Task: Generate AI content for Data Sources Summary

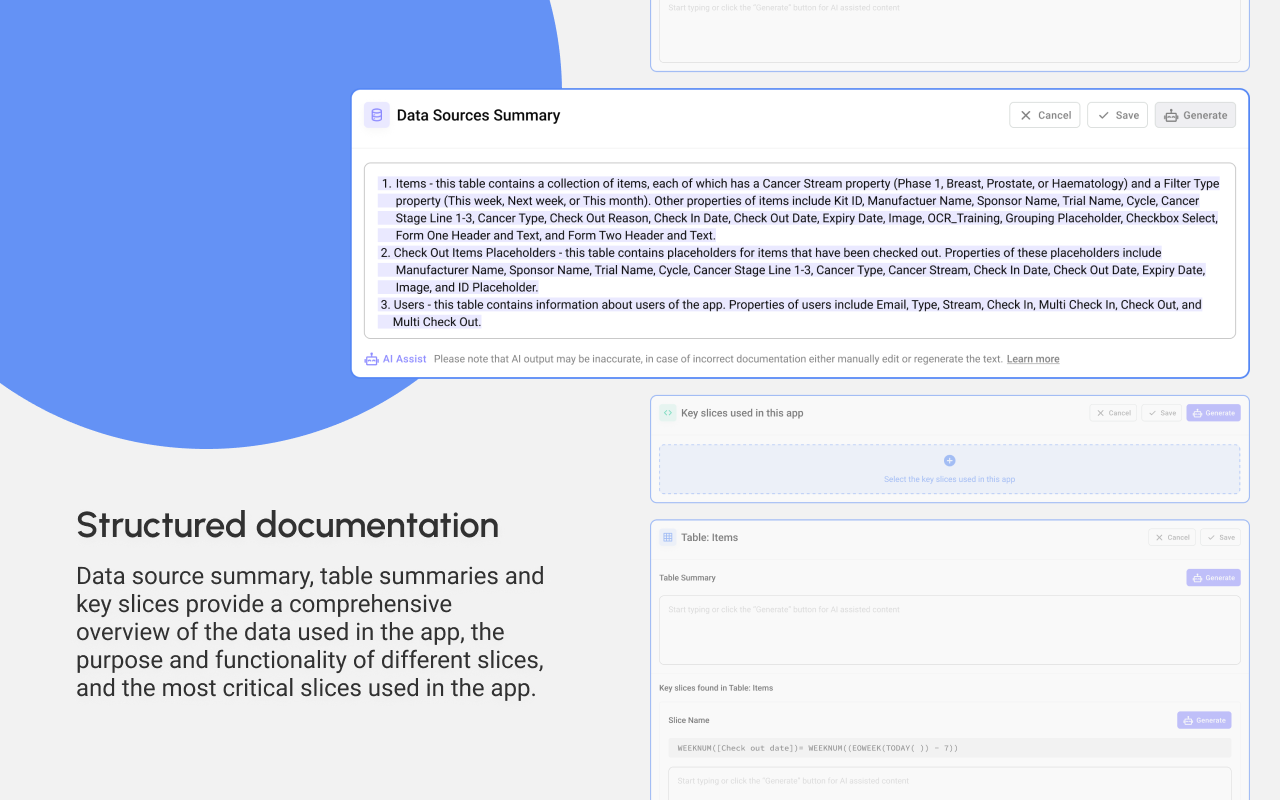Action: (x=1195, y=114)
